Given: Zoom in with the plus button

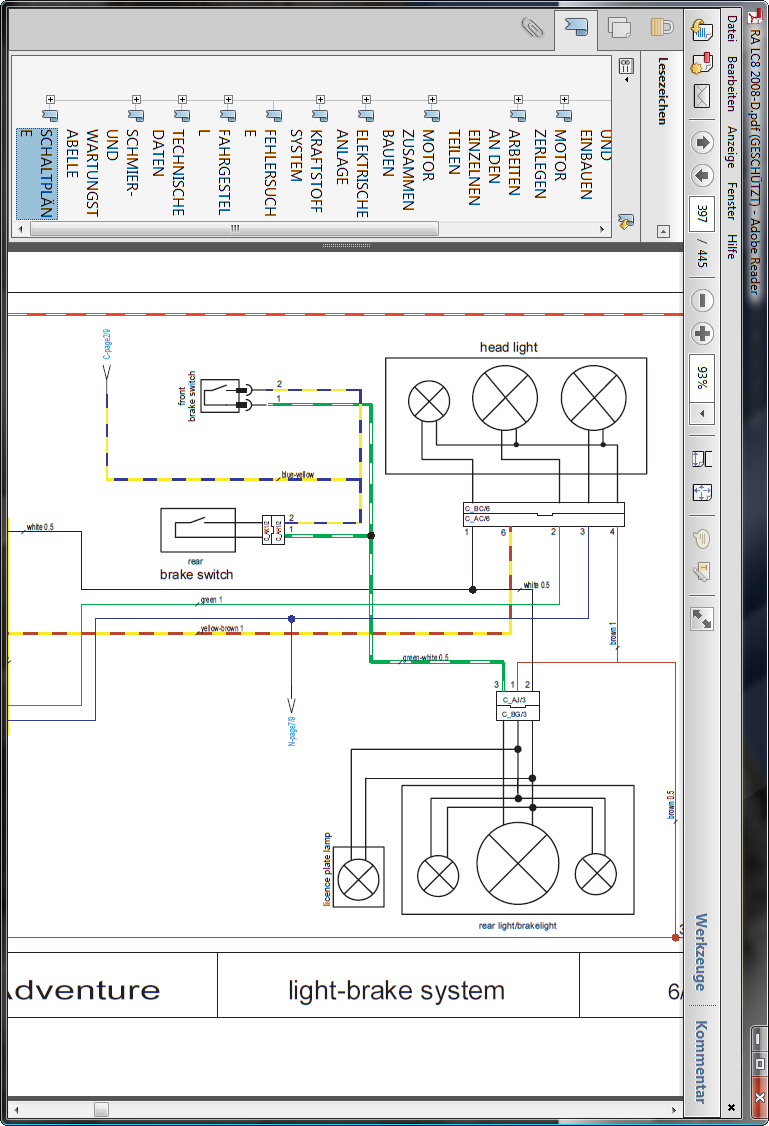Looking at the screenshot, I should [702, 334].
